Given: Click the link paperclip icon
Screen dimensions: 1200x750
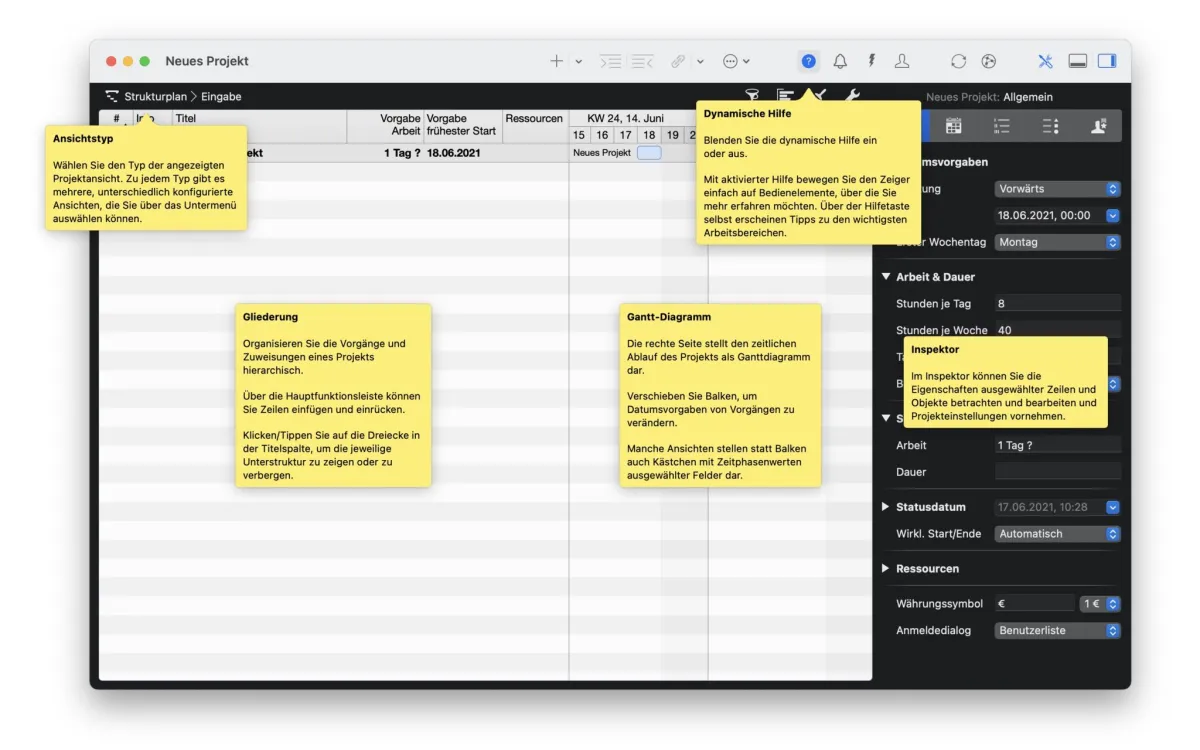Looking at the screenshot, I should coord(678,61).
